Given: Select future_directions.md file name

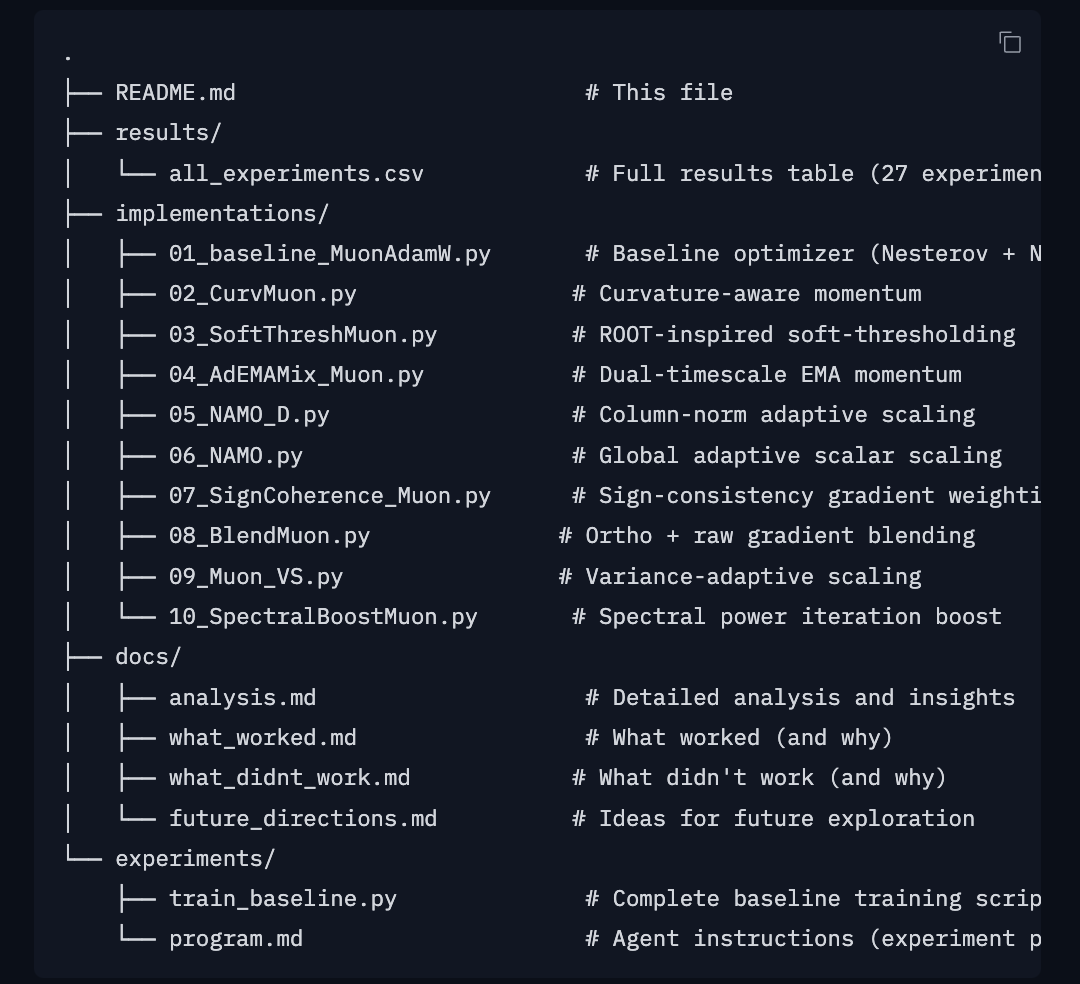Looking at the screenshot, I should pos(302,819).
